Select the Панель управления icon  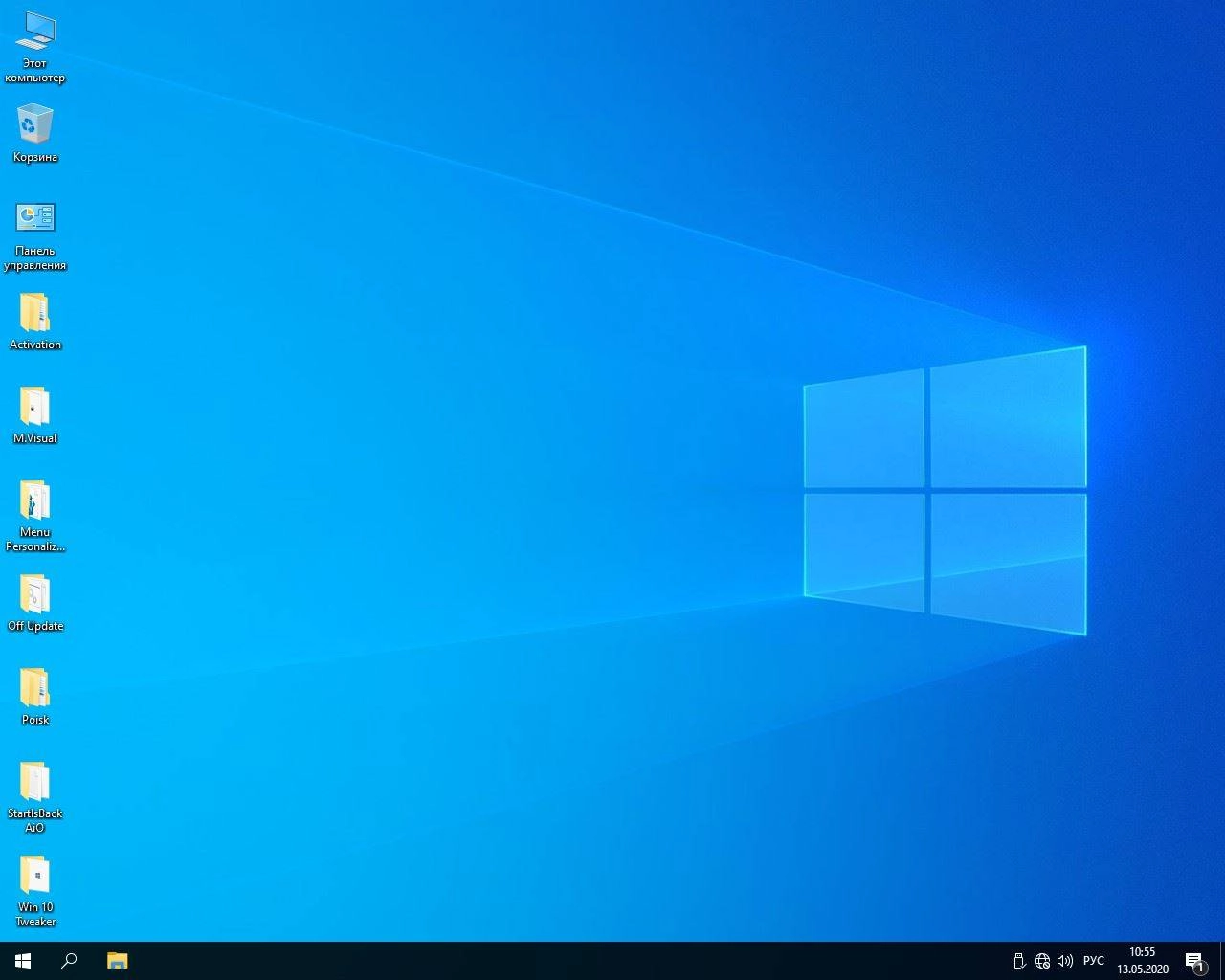point(35,235)
